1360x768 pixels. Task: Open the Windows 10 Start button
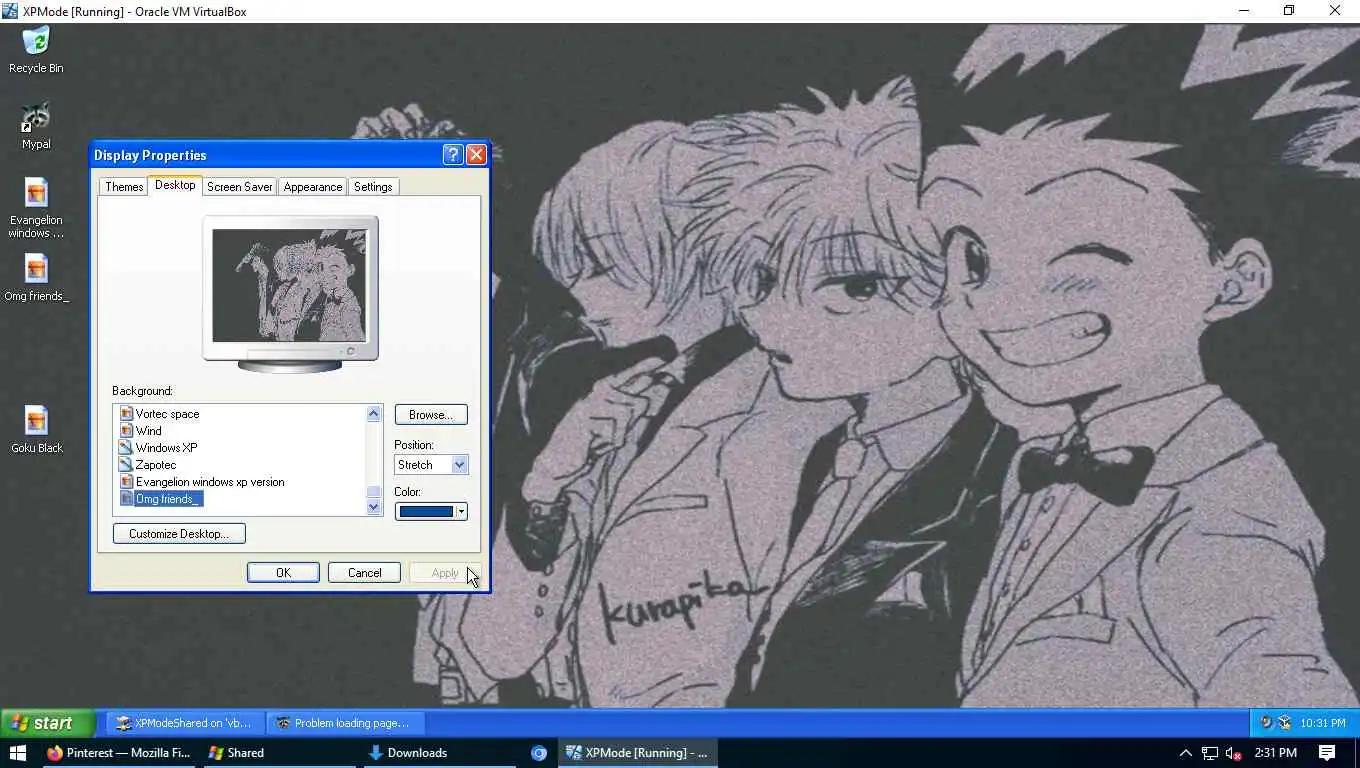click(x=17, y=753)
